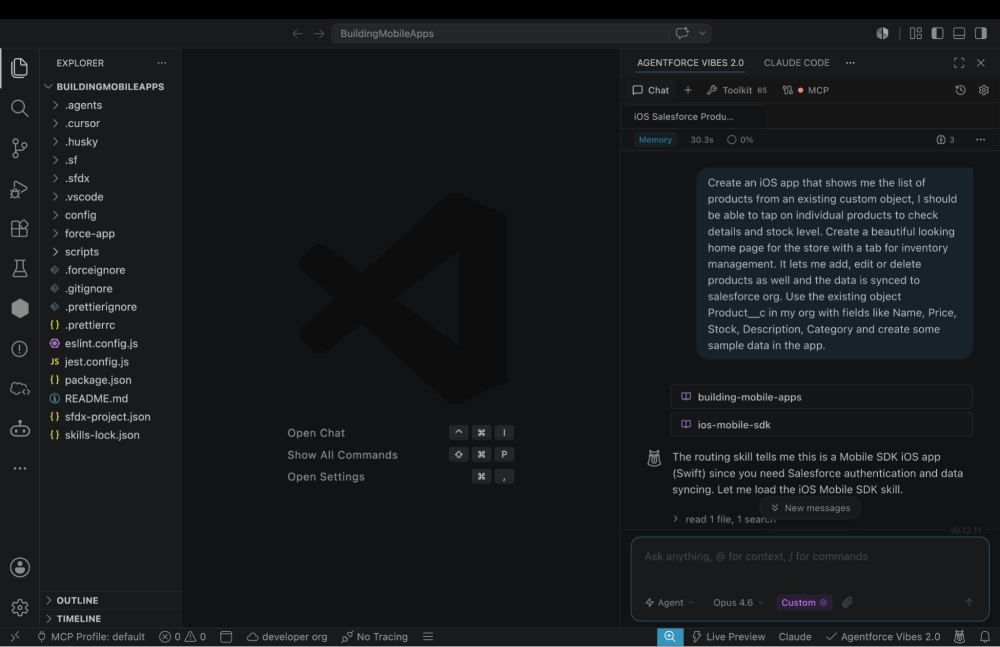Toggle secondary side bar visibility

[980, 33]
